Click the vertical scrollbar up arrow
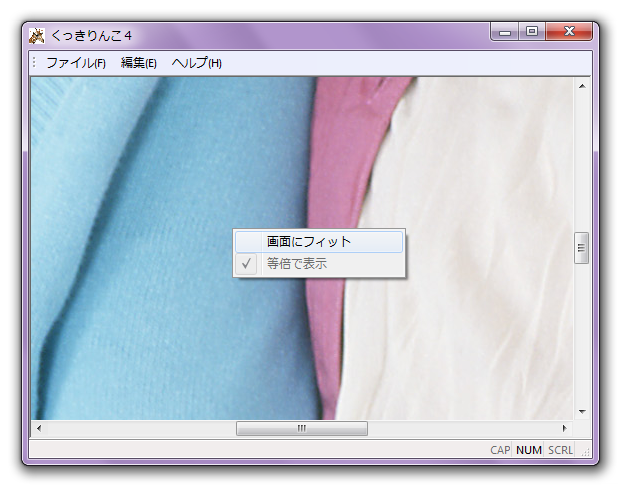Screen dimensions: 620x490 pyautogui.click(x=582, y=86)
